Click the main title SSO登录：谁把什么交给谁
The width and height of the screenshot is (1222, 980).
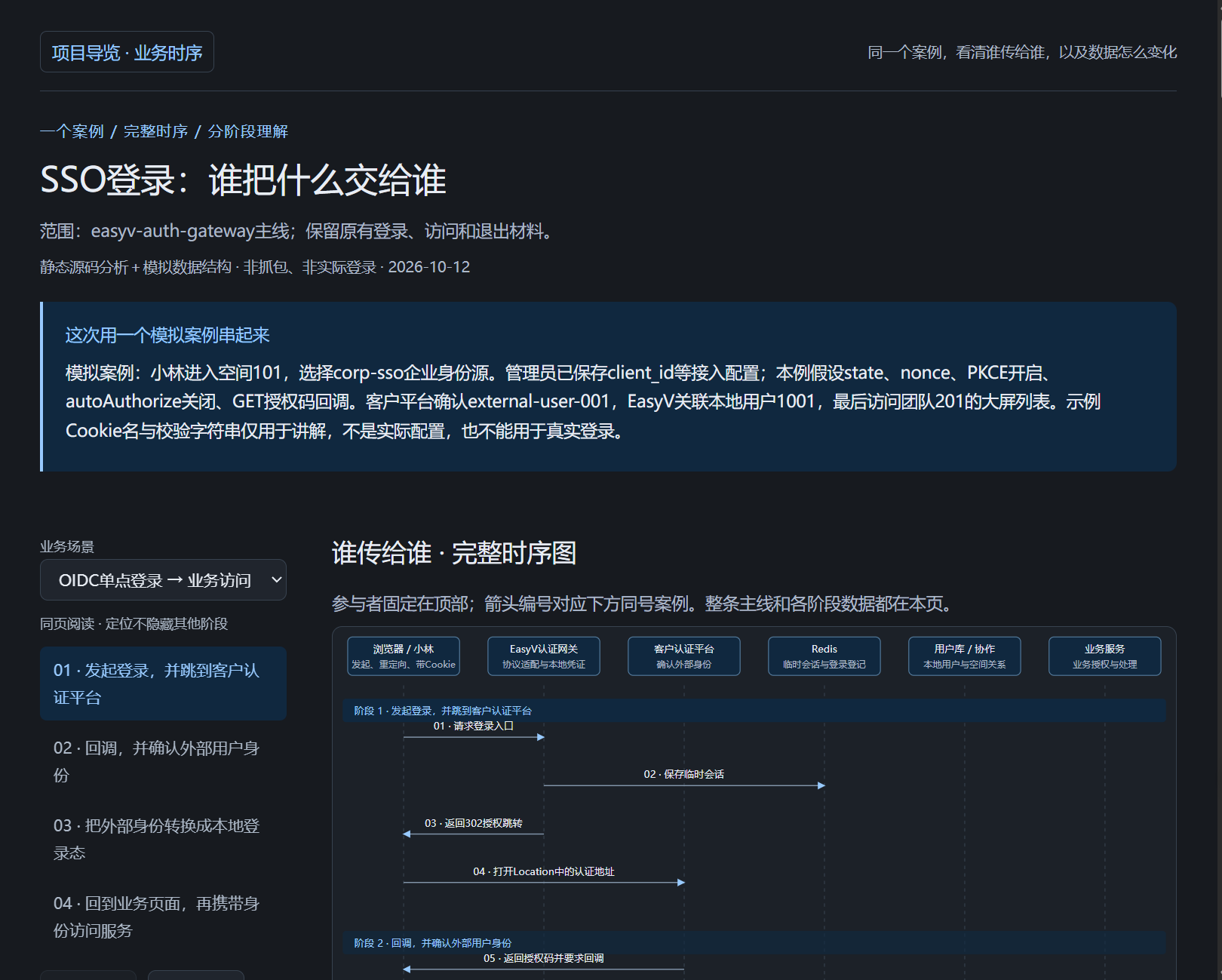tap(243, 180)
